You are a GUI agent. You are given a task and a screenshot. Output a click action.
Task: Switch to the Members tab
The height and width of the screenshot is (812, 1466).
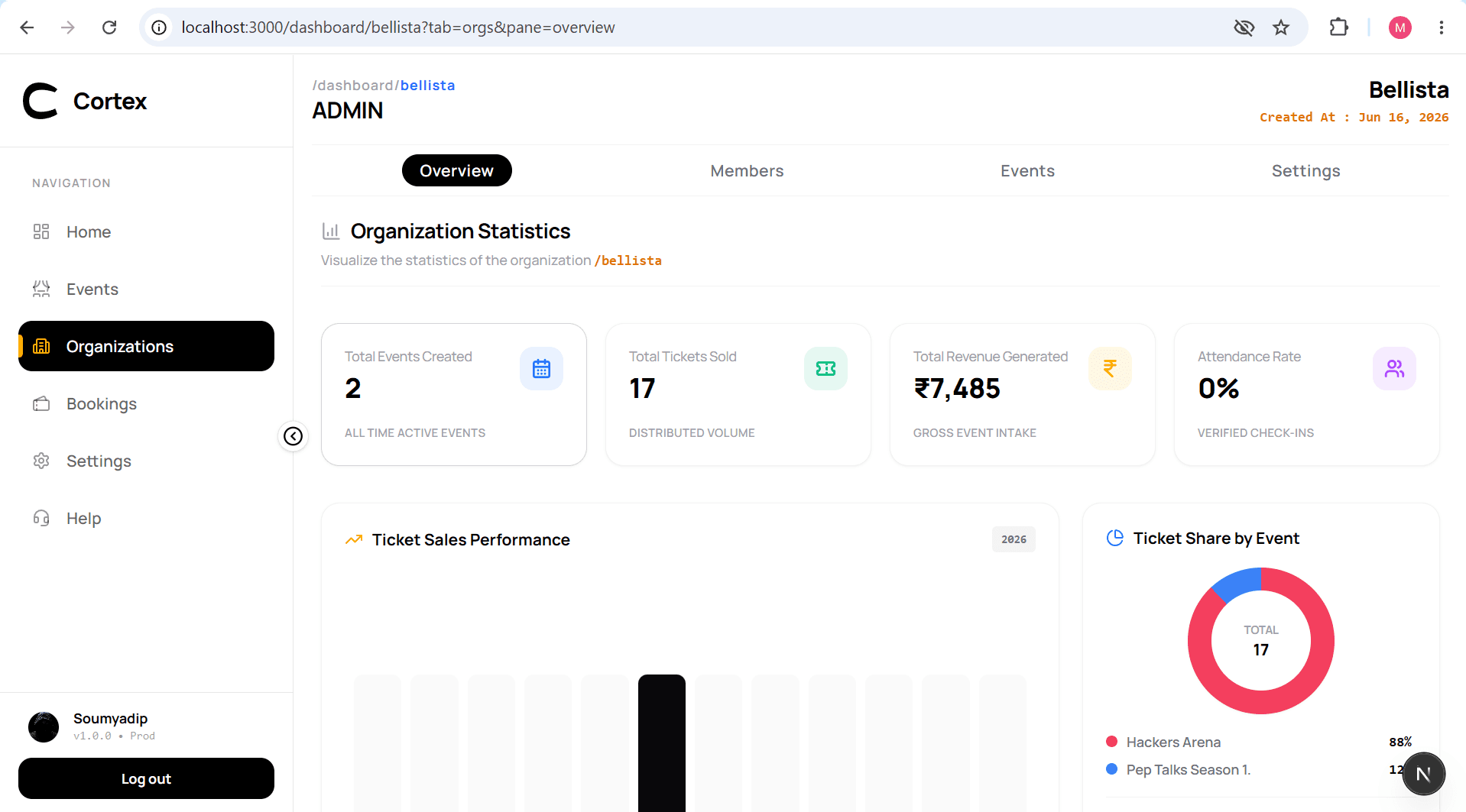pos(747,171)
